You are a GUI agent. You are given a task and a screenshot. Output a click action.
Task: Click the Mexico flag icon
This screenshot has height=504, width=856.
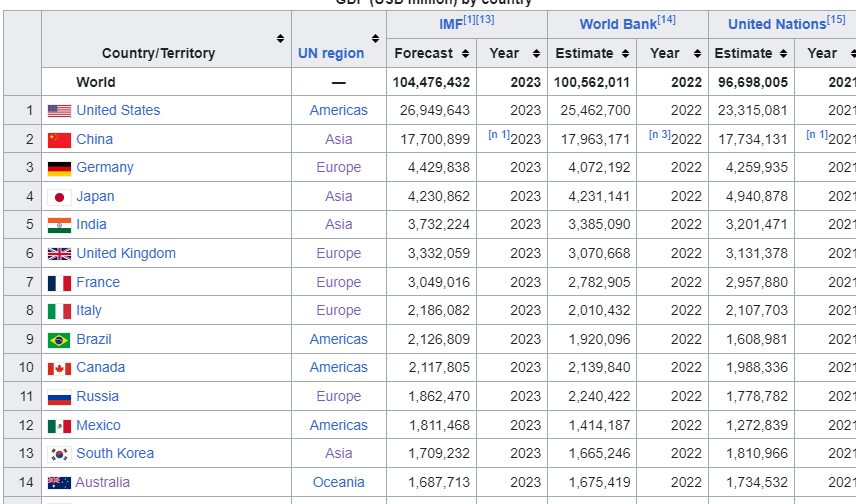(59, 426)
